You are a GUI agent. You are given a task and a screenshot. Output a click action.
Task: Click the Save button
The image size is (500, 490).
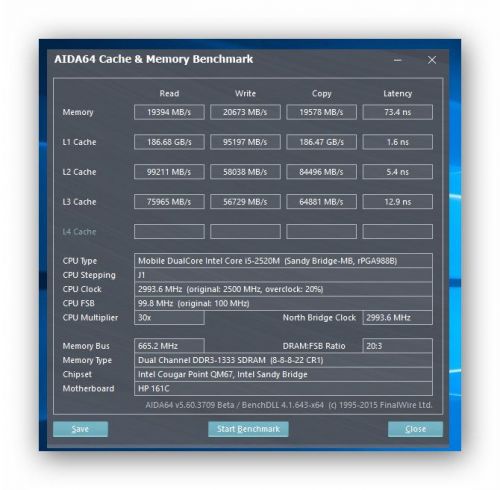(x=80, y=429)
